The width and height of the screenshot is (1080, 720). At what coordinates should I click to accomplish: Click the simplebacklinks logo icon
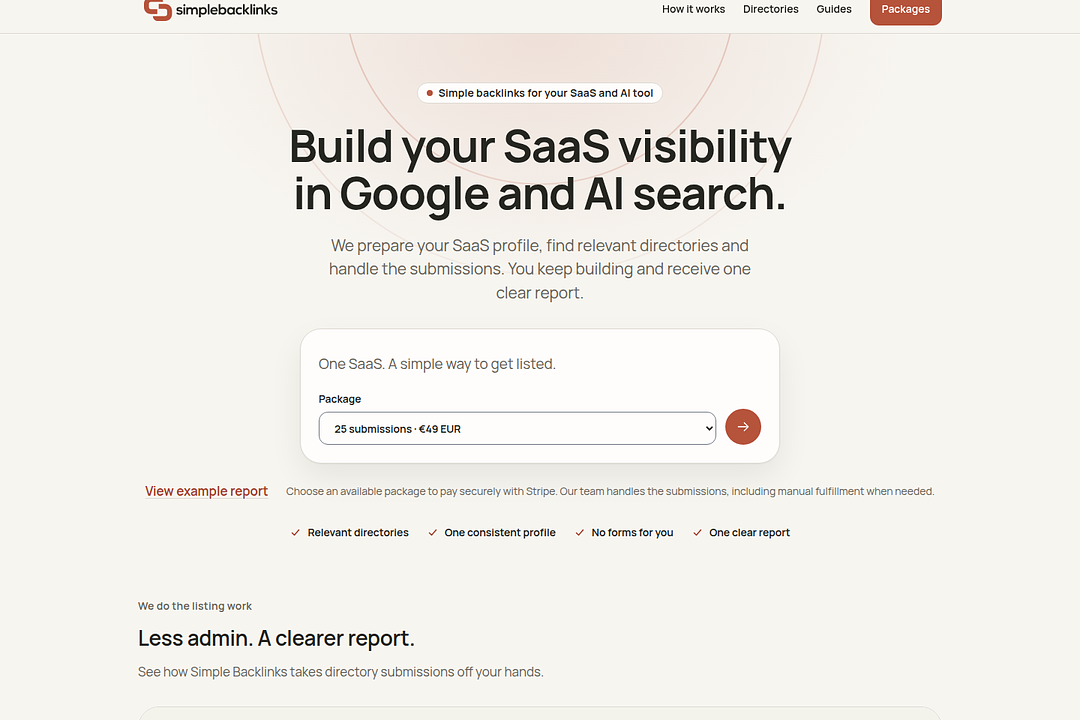coord(158,10)
